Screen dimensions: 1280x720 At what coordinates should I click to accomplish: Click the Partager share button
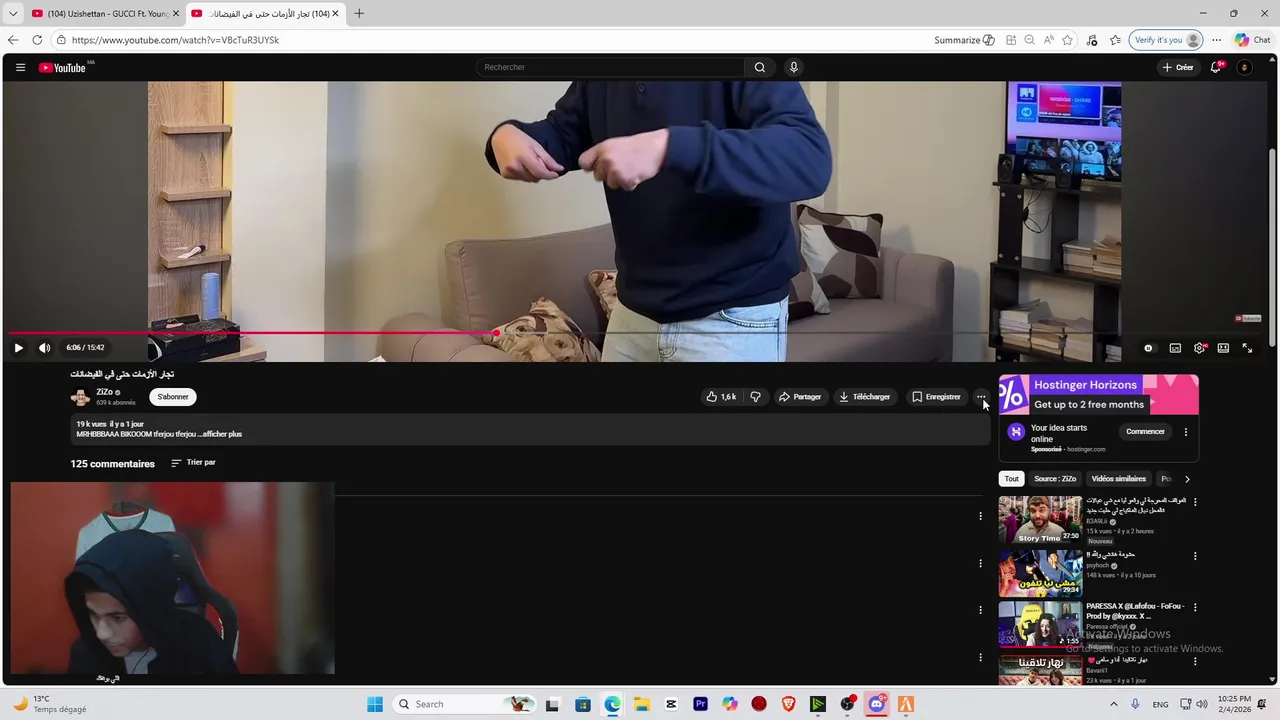pos(800,397)
